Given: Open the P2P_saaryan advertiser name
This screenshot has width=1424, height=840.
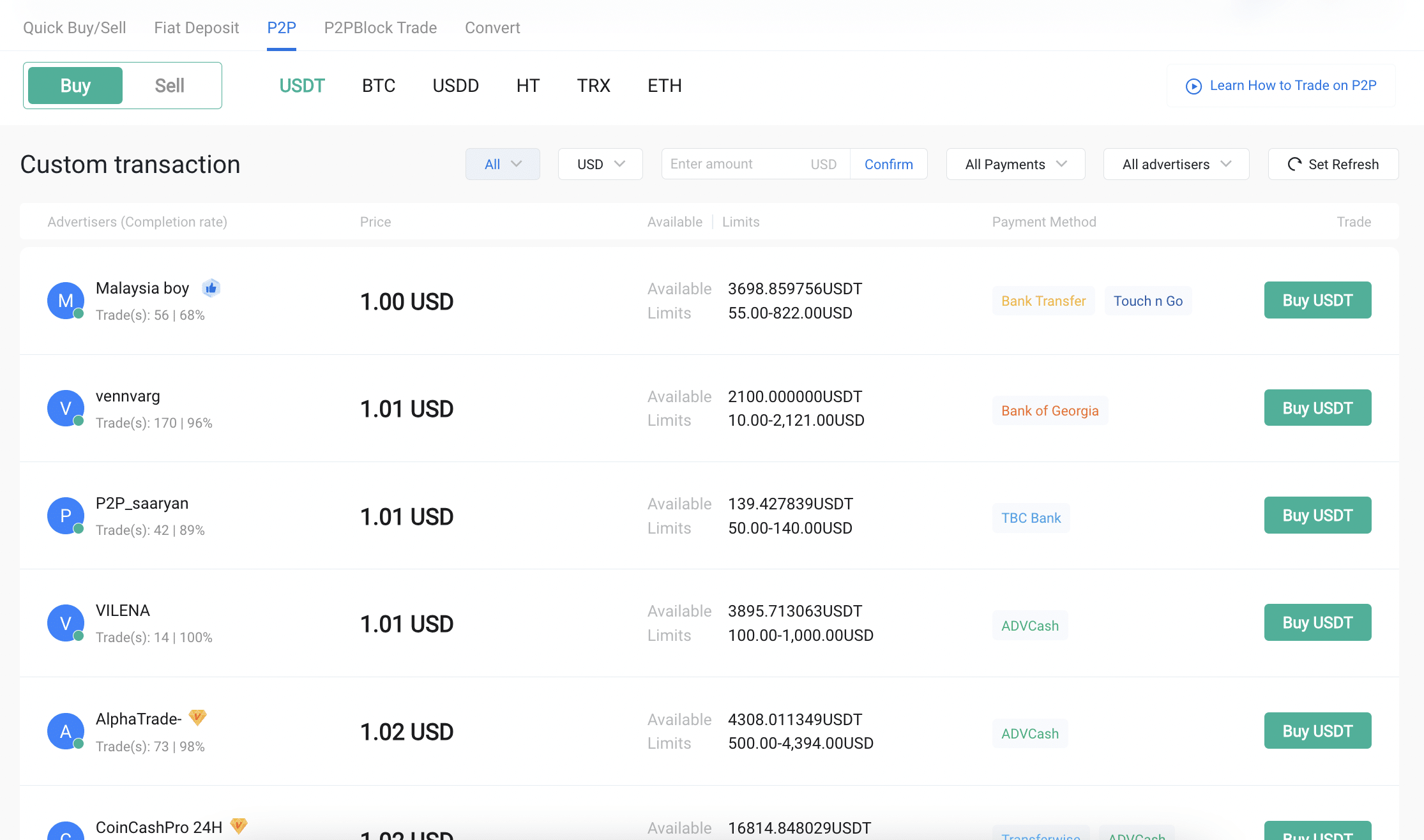Looking at the screenshot, I should [142, 503].
